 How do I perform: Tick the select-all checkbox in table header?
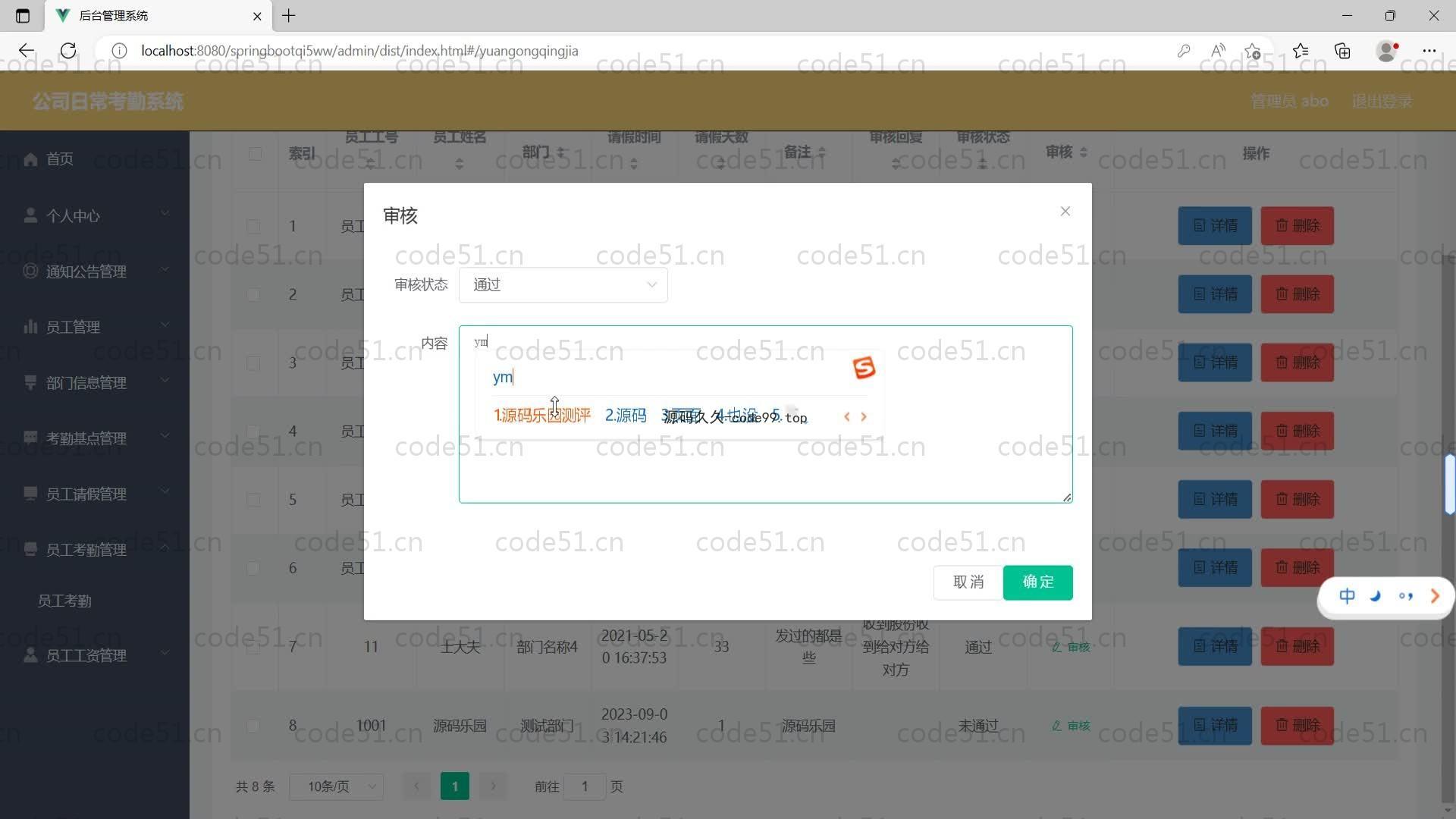coord(255,154)
